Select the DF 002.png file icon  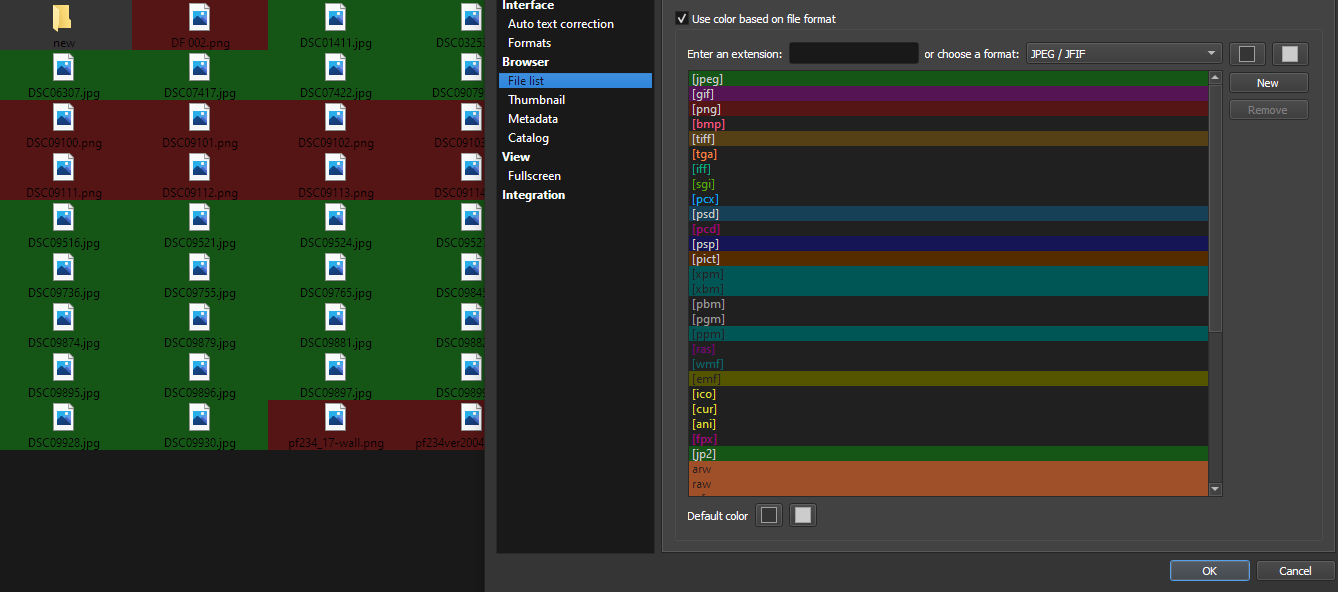(x=200, y=17)
